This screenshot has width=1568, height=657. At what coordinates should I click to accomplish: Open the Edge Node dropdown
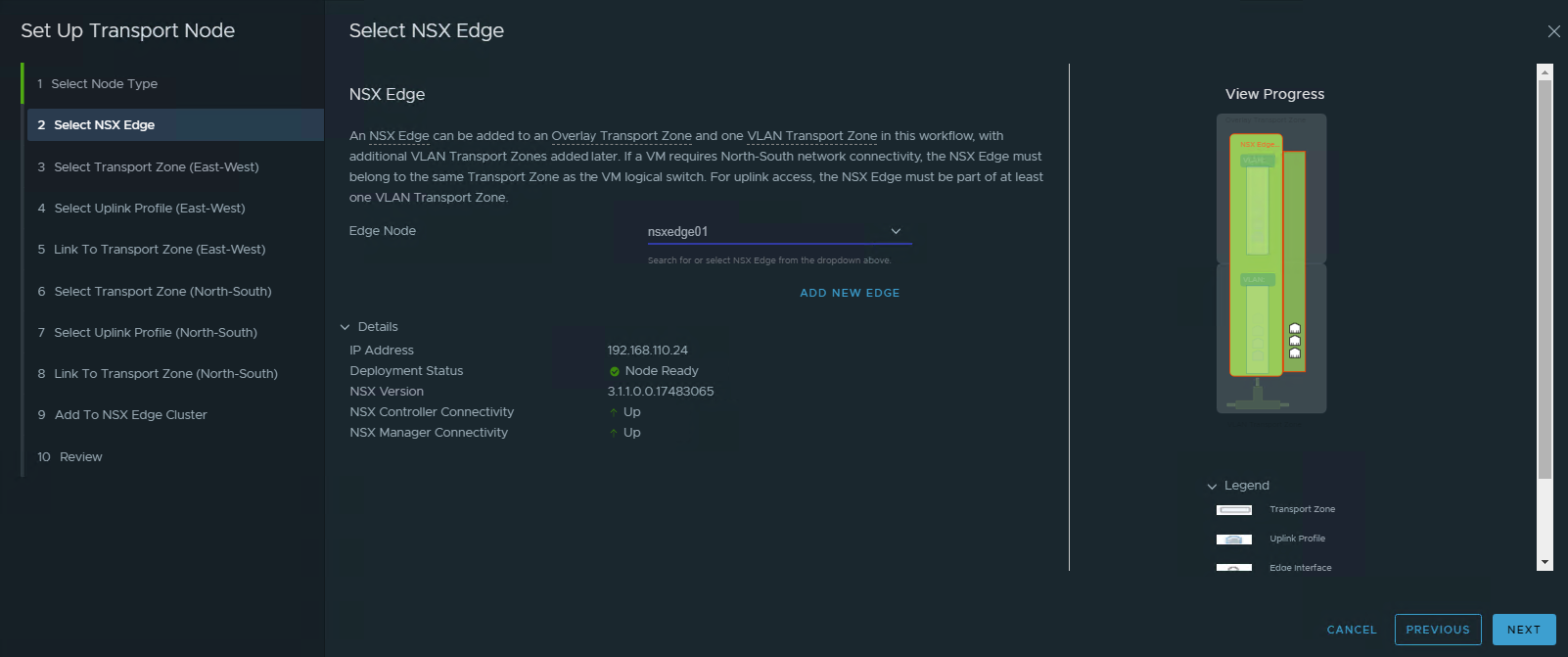pos(779,232)
